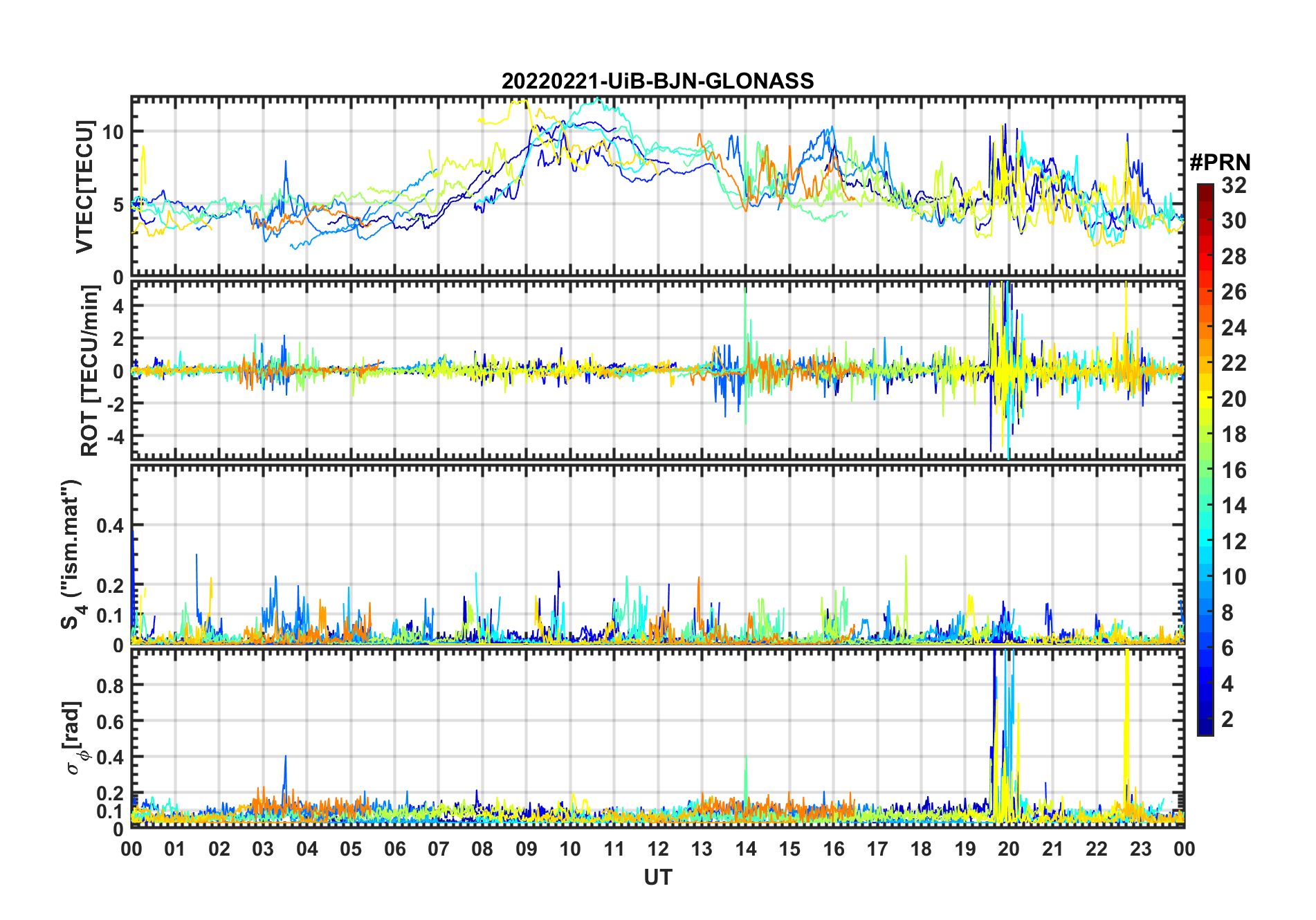The width and height of the screenshot is (1316, 920).
Task: Click colorbar tick label 28
Action: pyautogui.click(x=1234, y=257)
